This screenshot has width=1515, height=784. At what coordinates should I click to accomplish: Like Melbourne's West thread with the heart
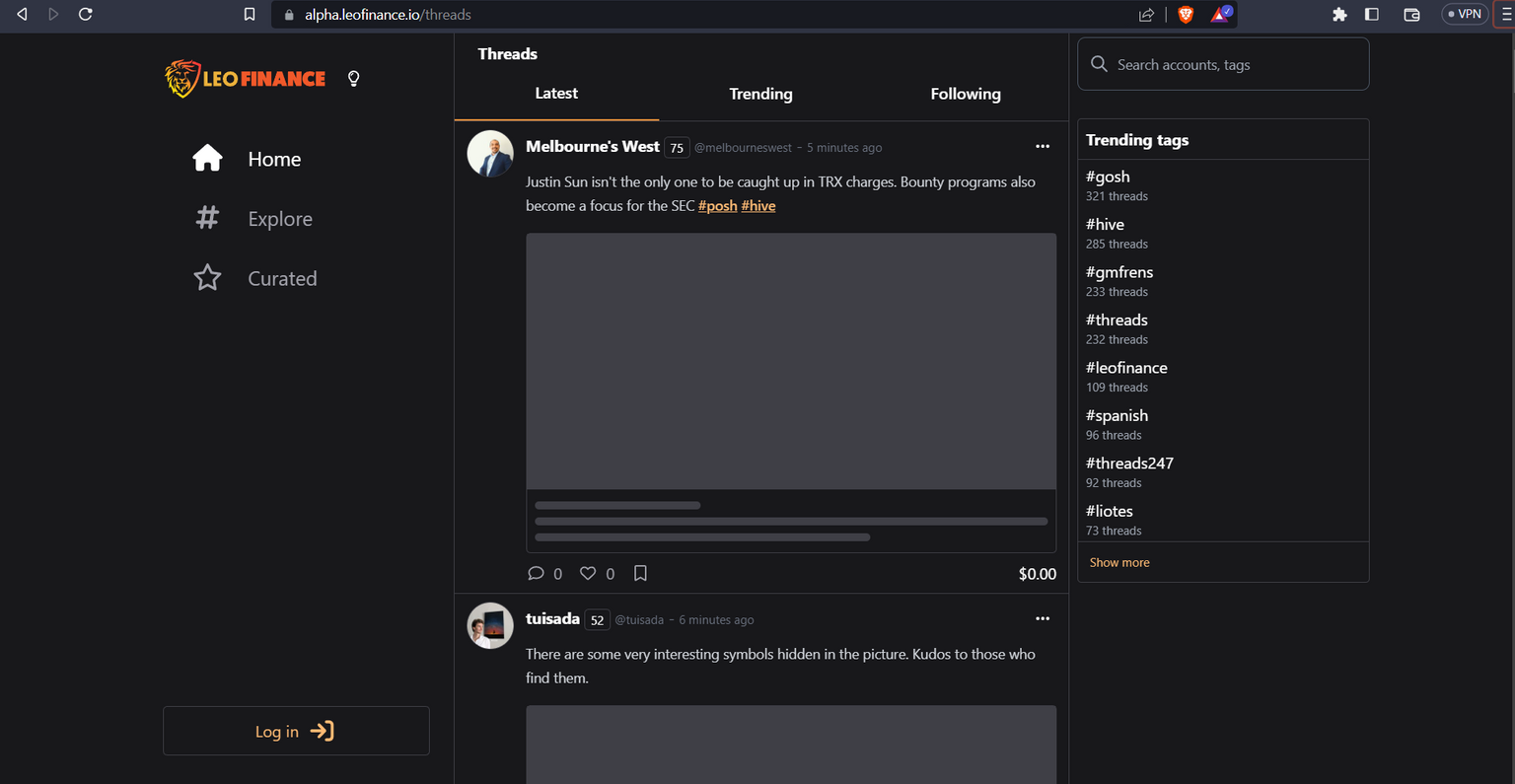click(x=588, y=573)
